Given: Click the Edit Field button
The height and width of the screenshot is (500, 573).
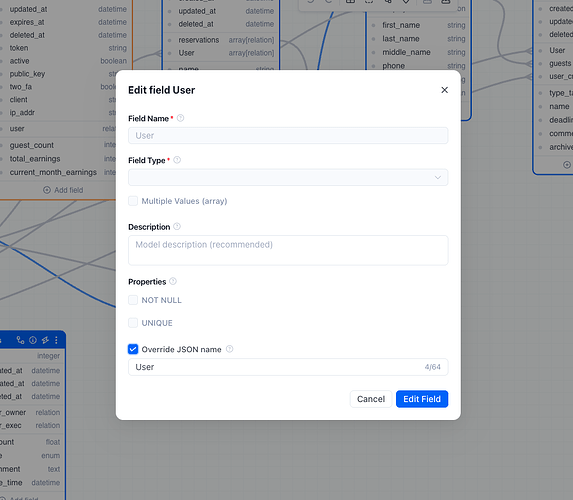Looking at the screenshot, I should 422,399.
